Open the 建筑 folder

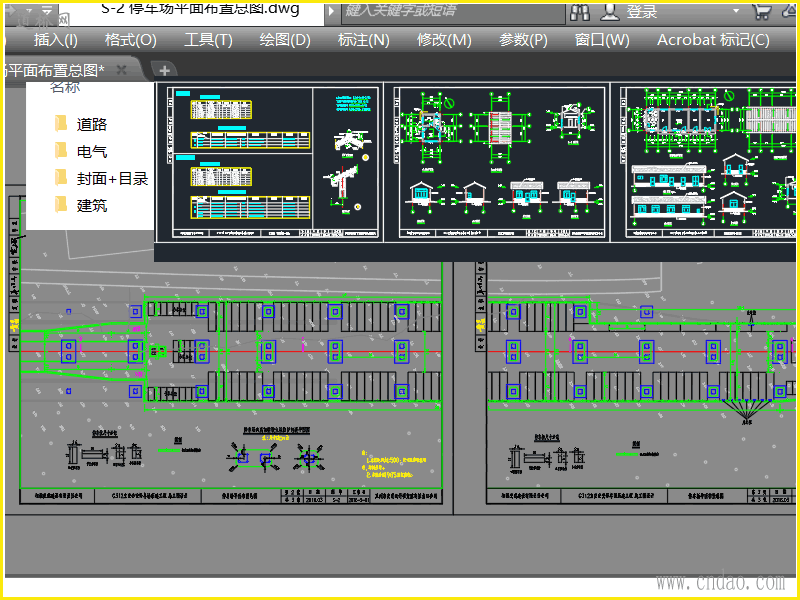(x=81, y=205)
